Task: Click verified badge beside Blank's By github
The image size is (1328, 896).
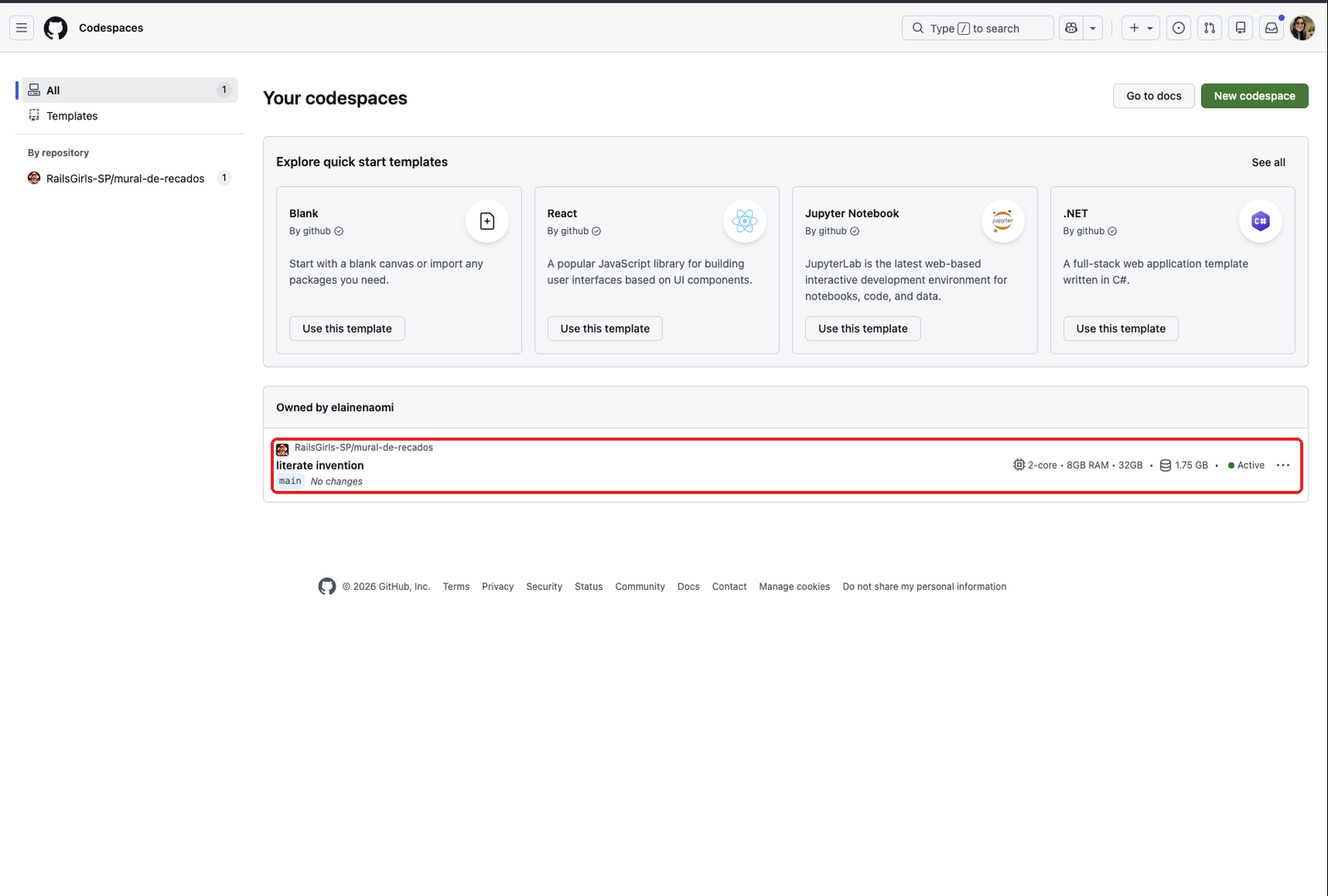Action: click(x=339, y=231)
